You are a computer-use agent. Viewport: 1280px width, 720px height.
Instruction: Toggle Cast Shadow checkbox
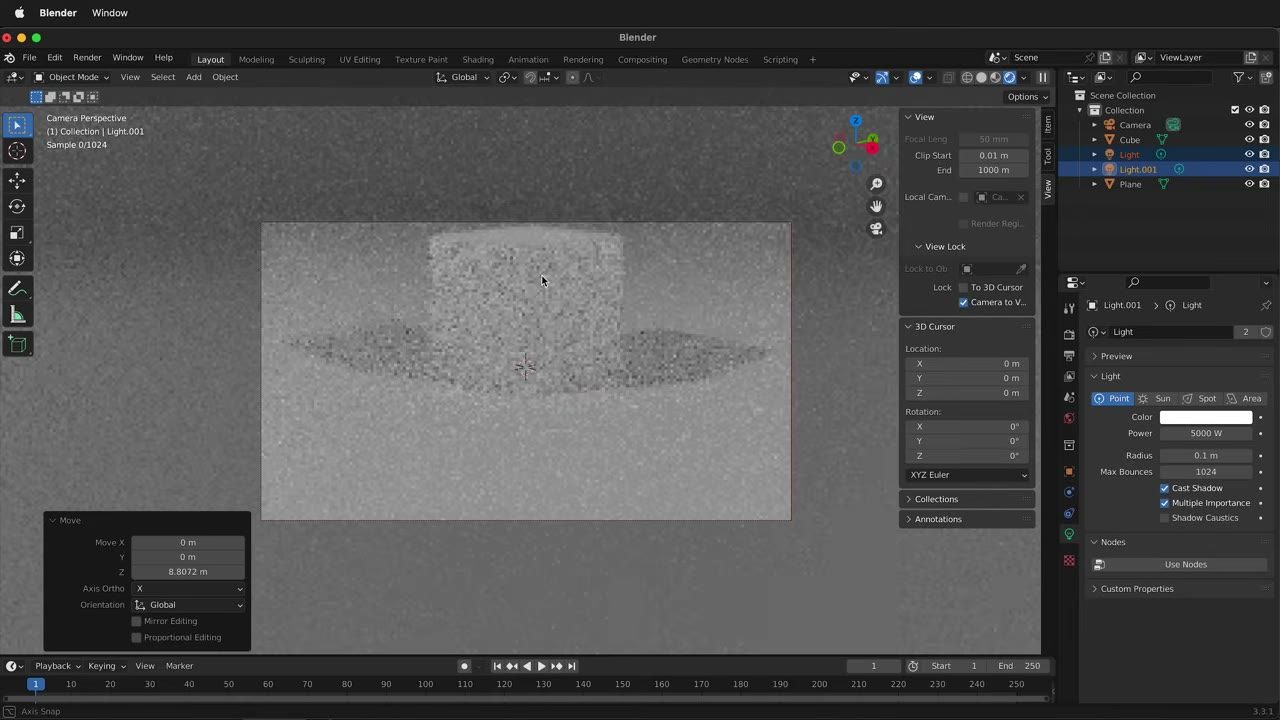click(x=1165, y=488)
